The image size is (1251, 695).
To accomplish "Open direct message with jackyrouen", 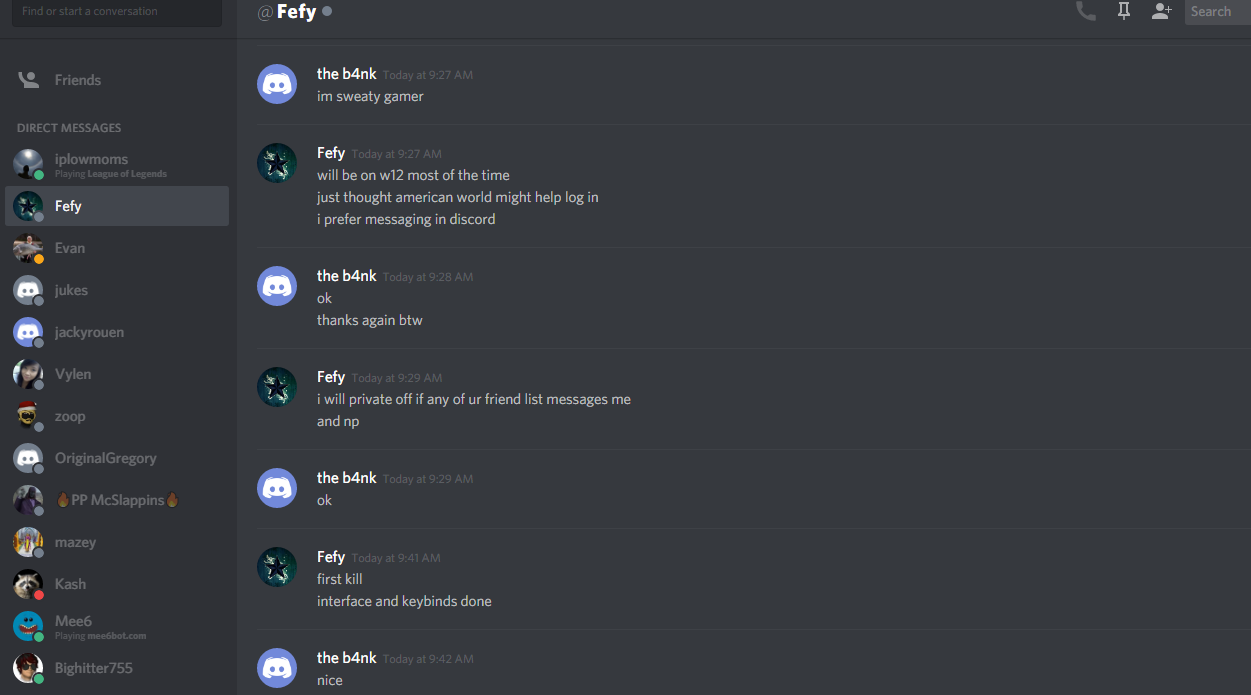I will tap(117, 332).
